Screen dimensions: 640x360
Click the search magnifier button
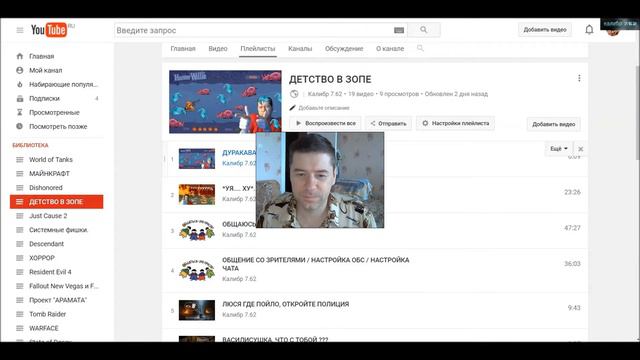coord(424,30)
